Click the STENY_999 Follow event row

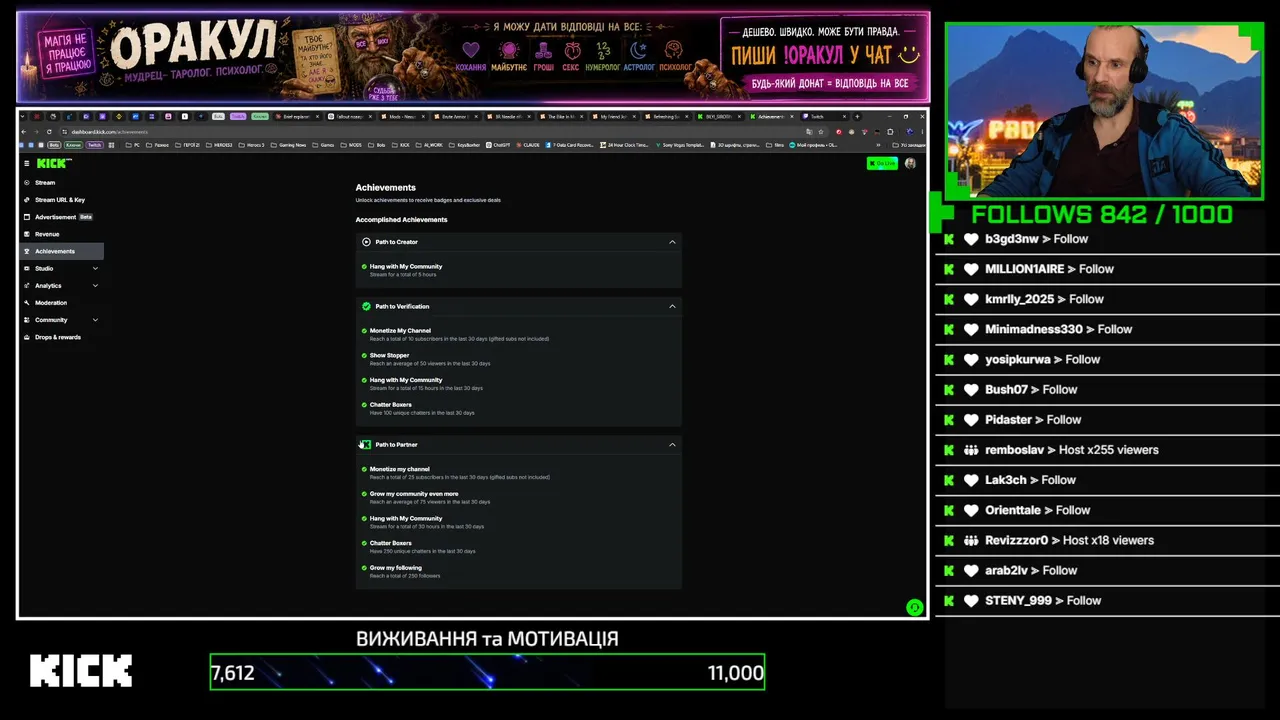point(1107,601)
